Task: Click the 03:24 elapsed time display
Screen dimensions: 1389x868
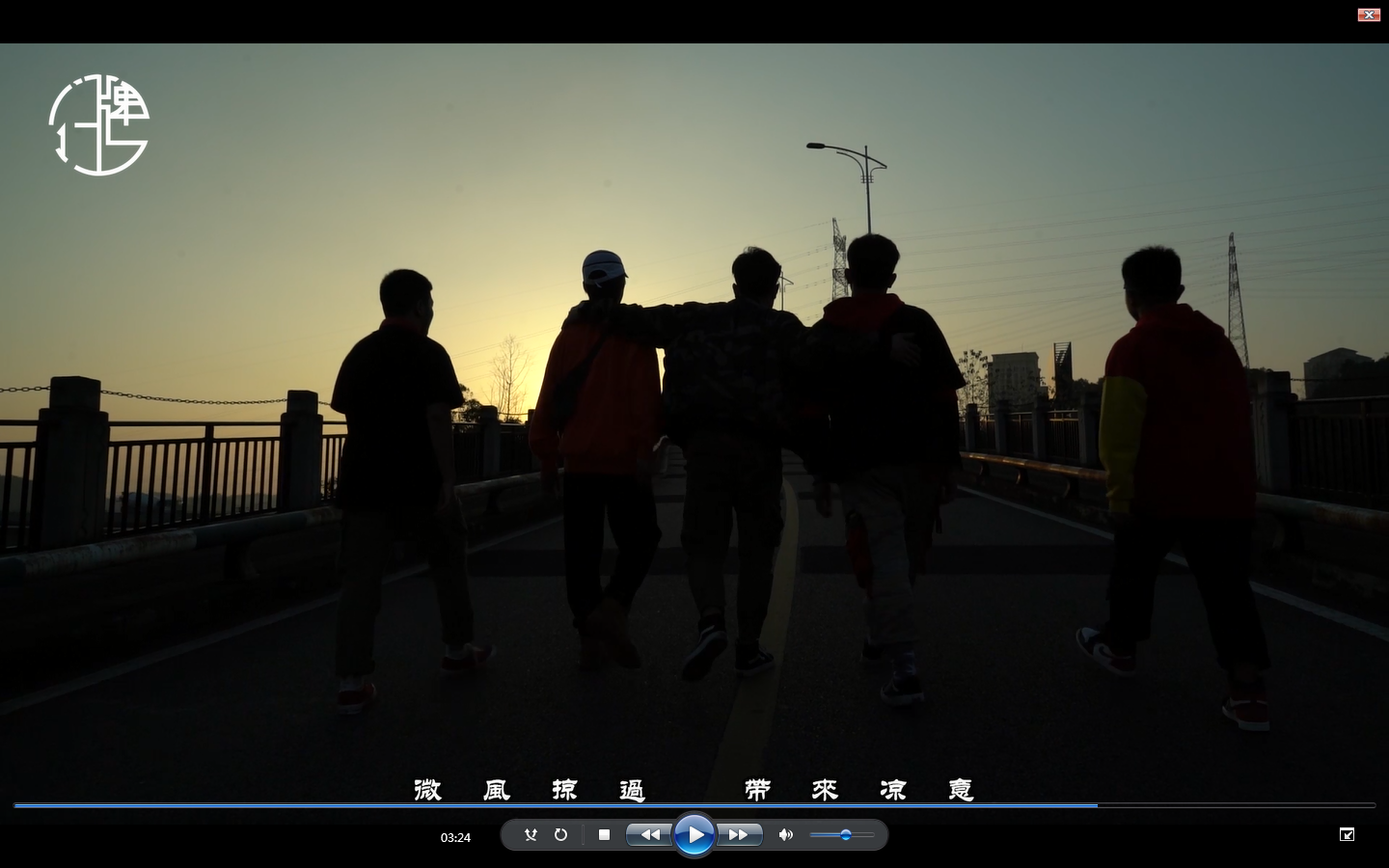Action: (x=455, y=837)
